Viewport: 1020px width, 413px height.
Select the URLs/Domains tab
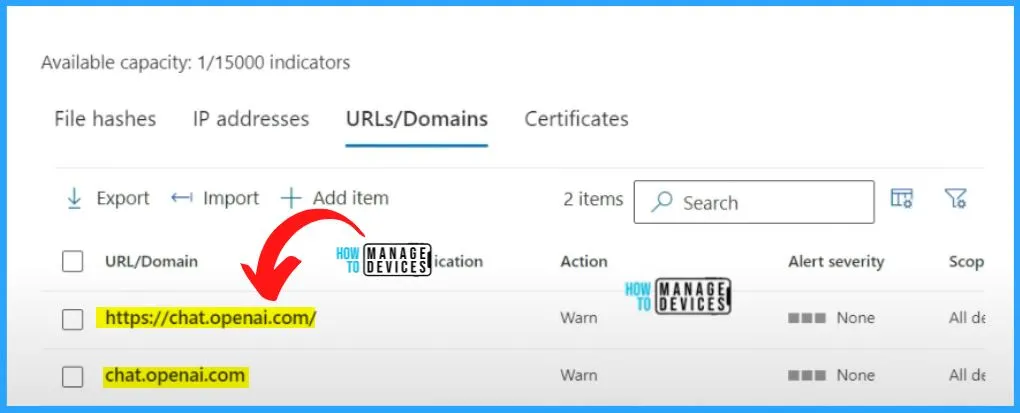[x=416, y=119]
